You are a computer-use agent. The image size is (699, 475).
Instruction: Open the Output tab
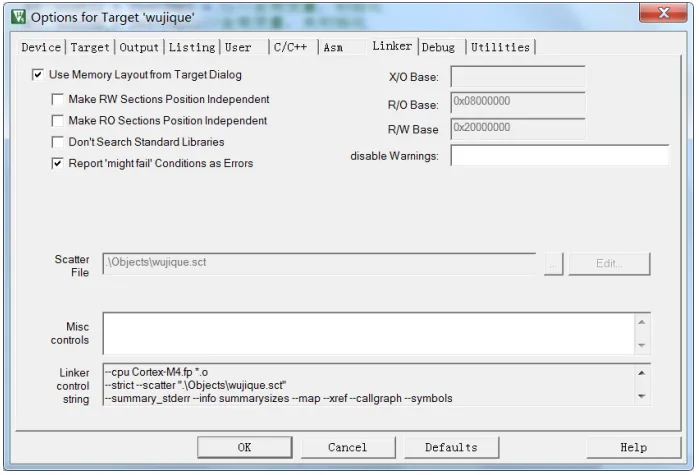click(139, 47)
